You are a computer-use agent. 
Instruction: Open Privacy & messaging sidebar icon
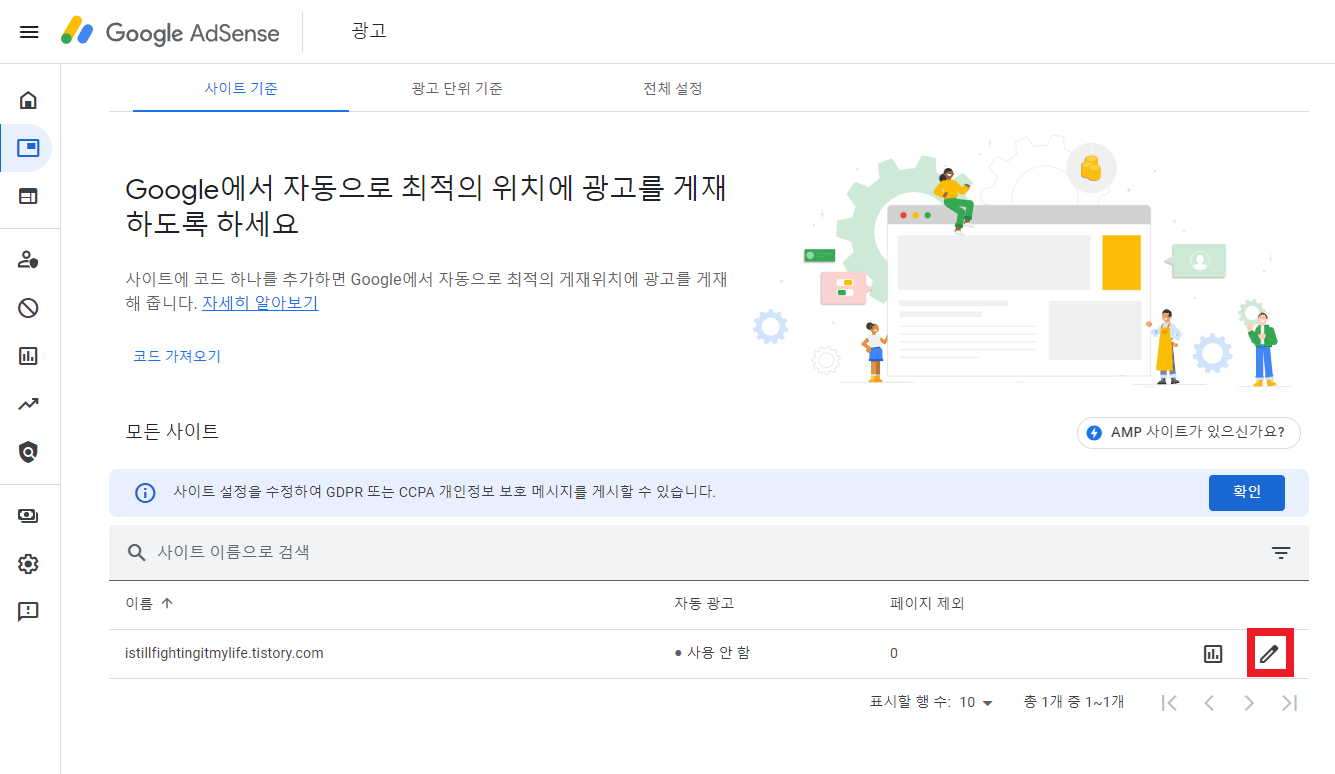28,259
